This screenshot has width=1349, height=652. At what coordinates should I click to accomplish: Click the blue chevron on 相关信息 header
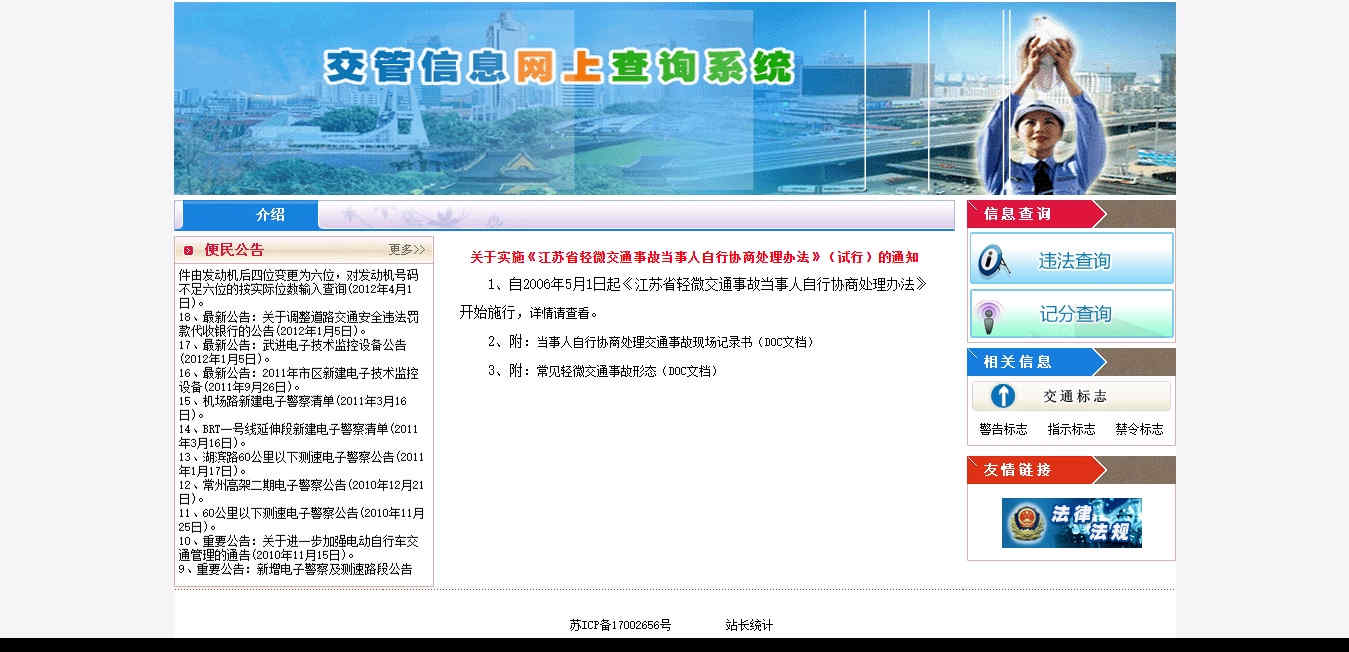[x=1098, y=362]
